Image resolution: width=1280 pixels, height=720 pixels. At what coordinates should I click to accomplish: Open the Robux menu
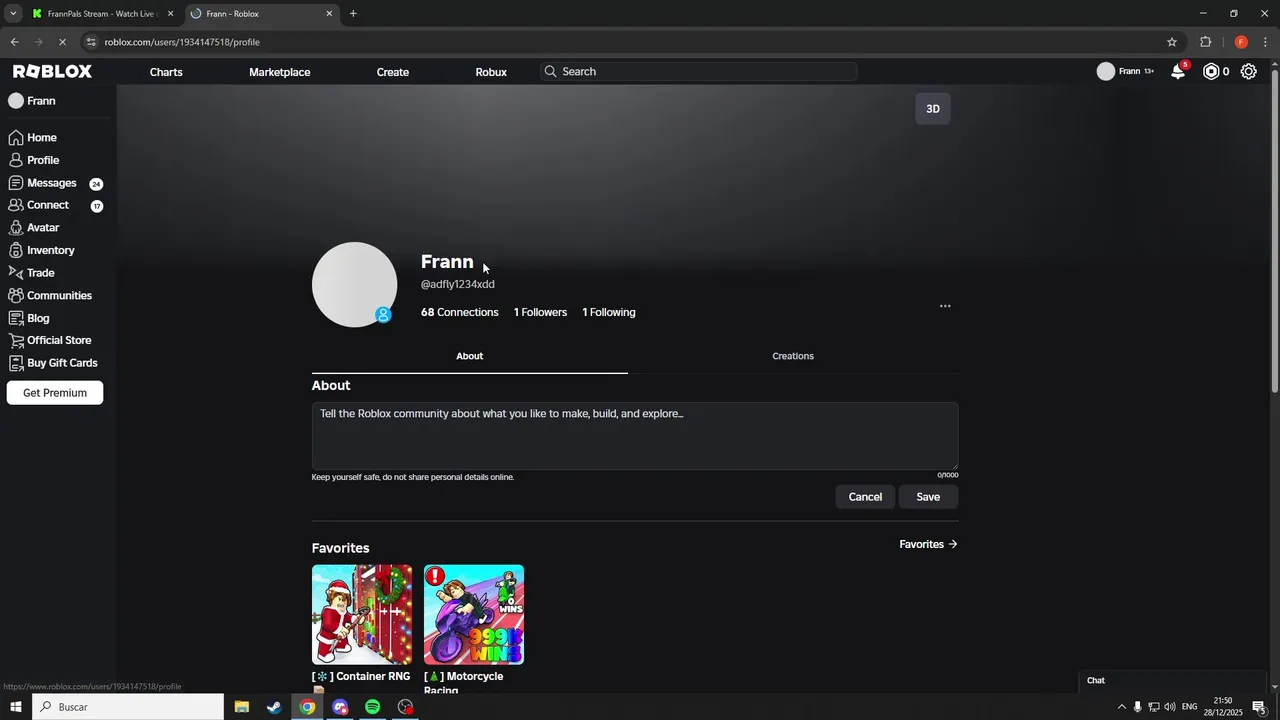point(491,72)
